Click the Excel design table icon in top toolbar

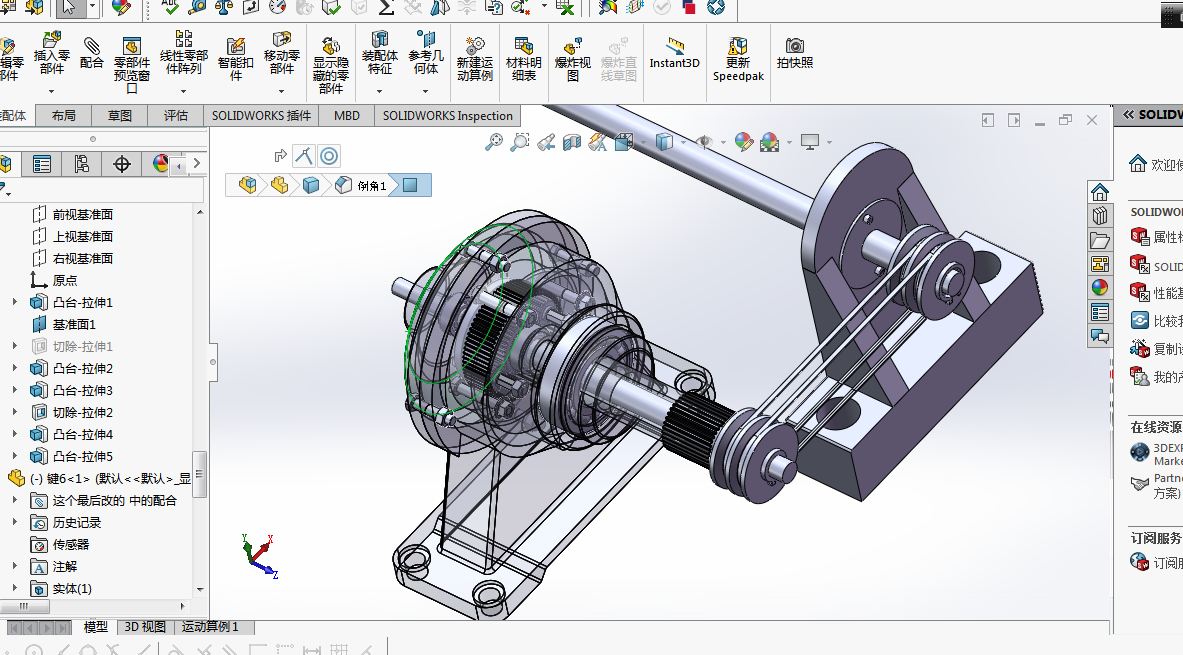pyautogui.click(x=565, y=8)
